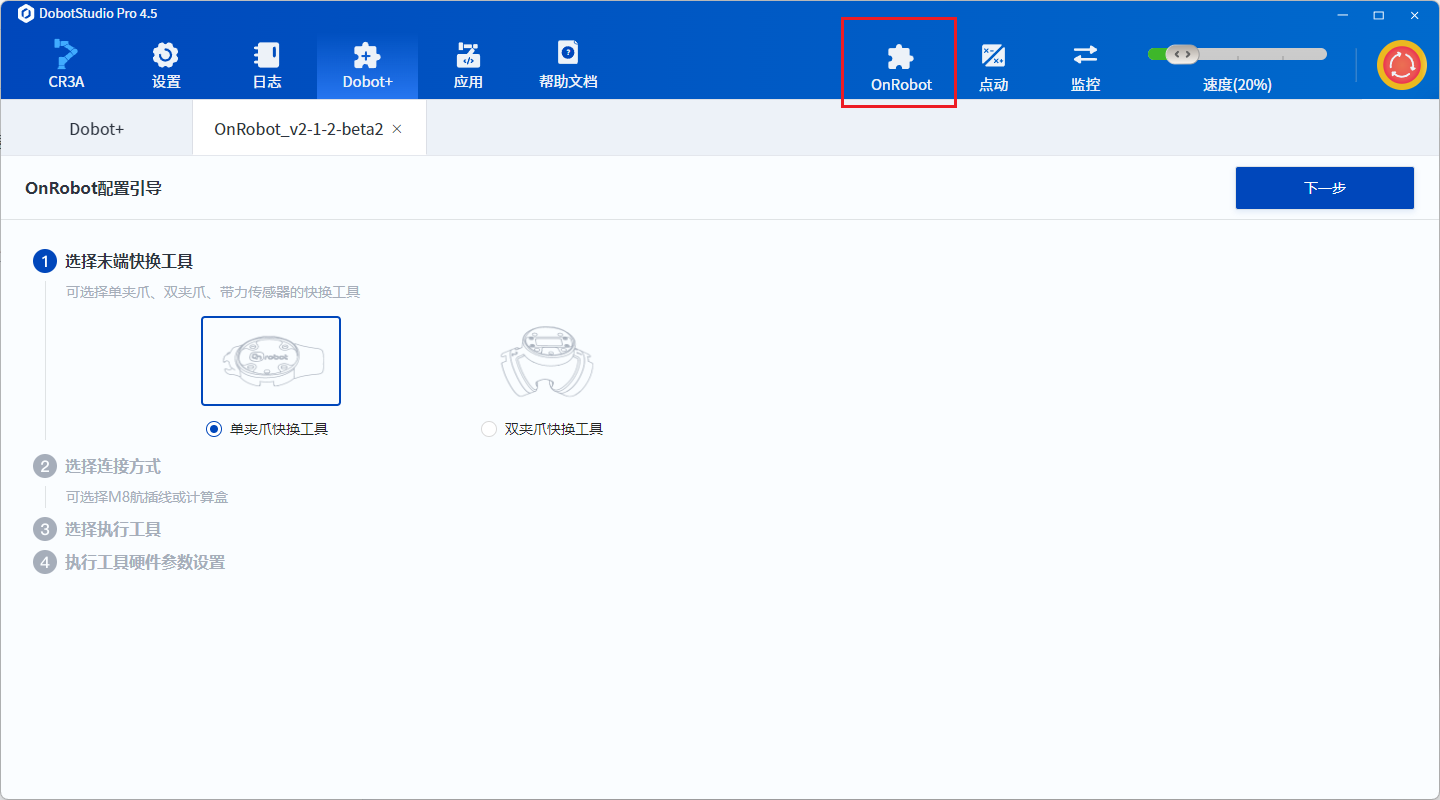1440x800 pixels.
Task: Click the 速度(20%) speed label
Action: coord(1237,85)
